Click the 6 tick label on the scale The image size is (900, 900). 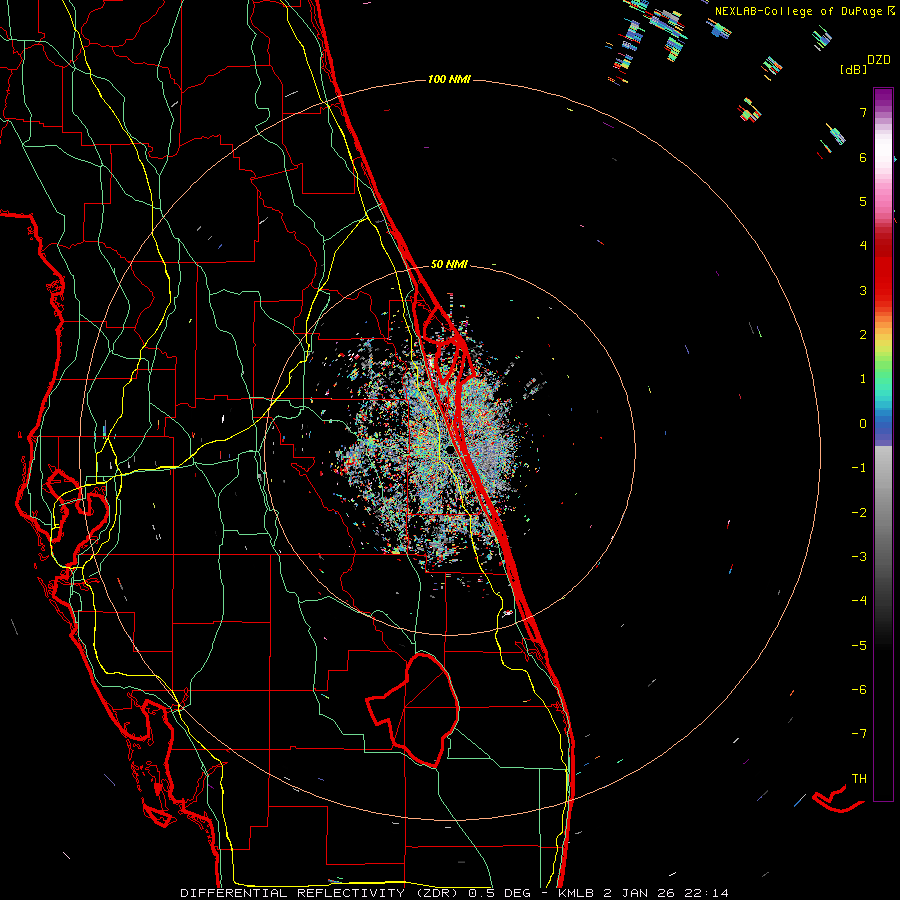(x=863, y=157)
